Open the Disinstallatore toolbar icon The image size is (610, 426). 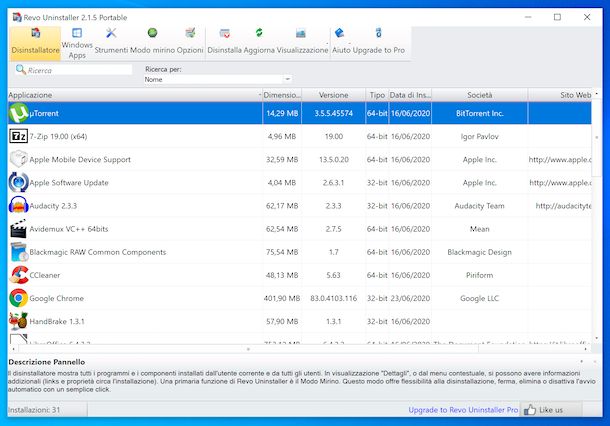point(35,33)
